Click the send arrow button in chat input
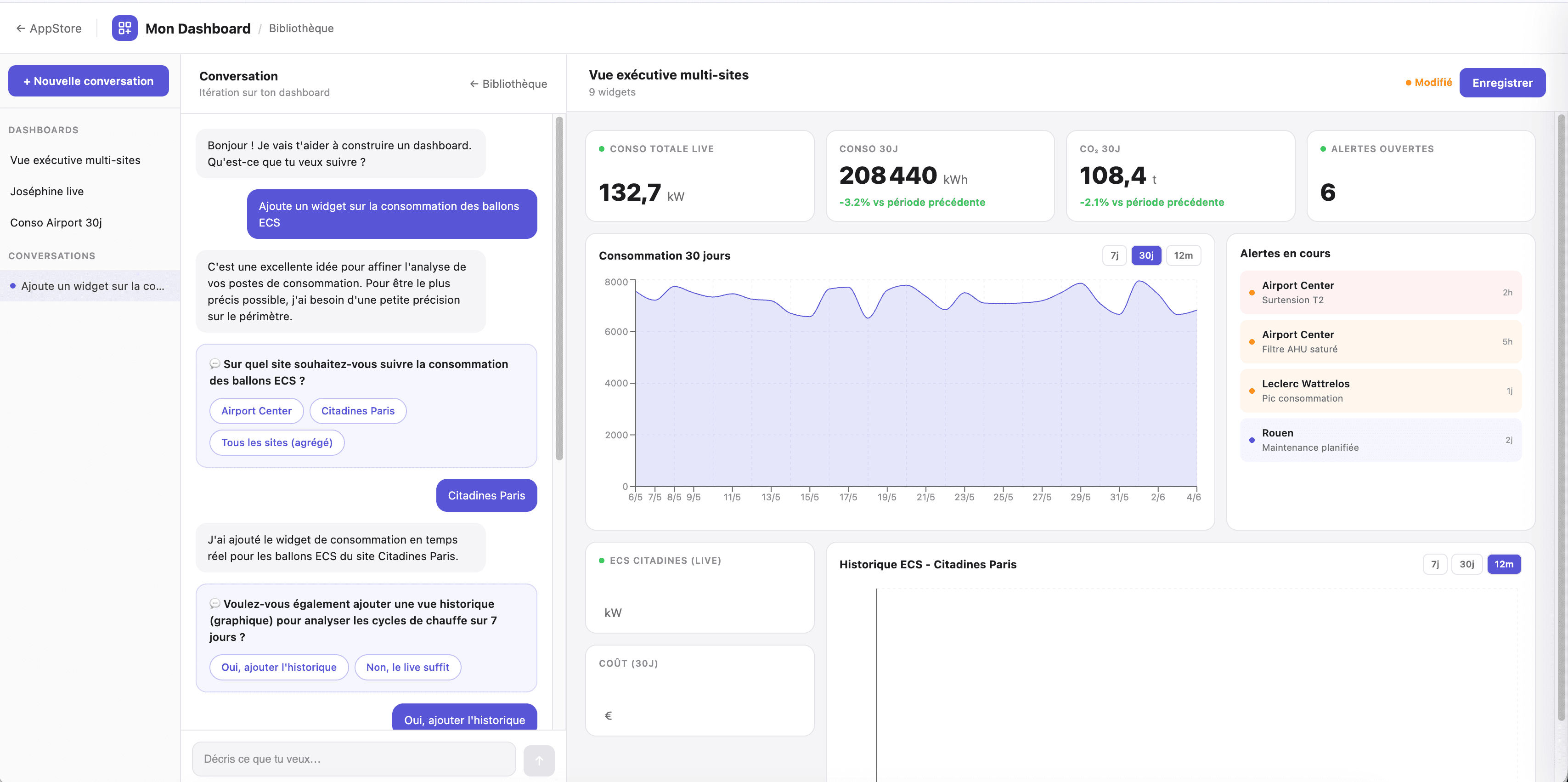 tap(539, 760)
